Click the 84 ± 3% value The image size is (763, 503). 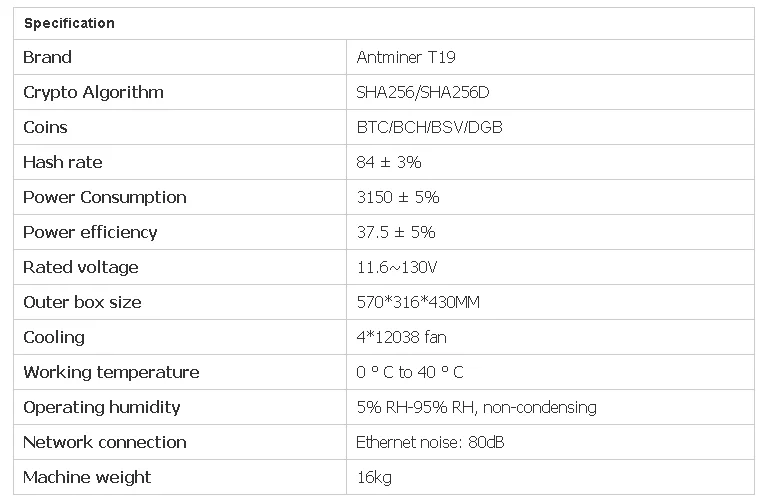pos(389,162)
